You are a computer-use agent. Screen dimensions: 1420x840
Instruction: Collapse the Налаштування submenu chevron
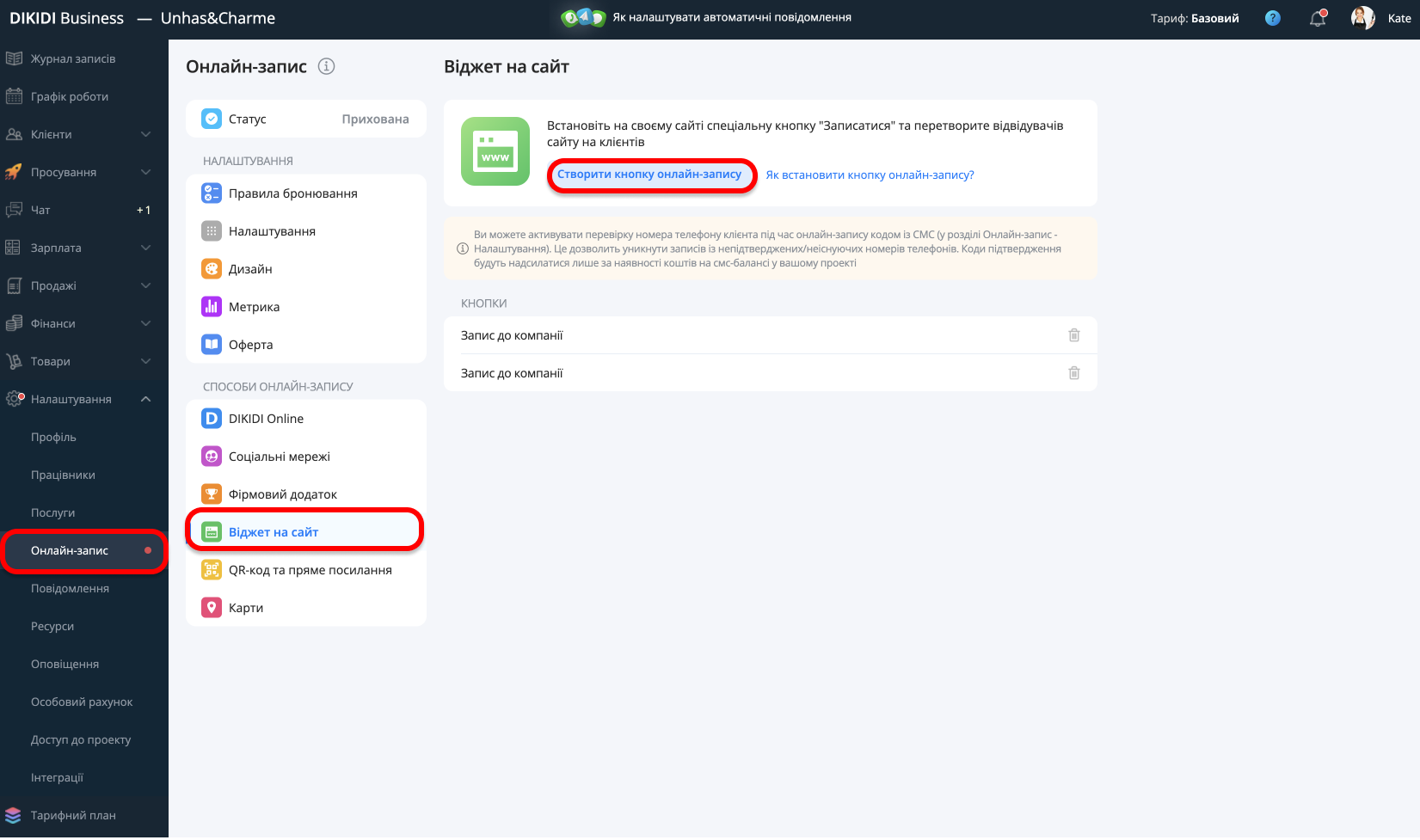click(x=146, y=399)
